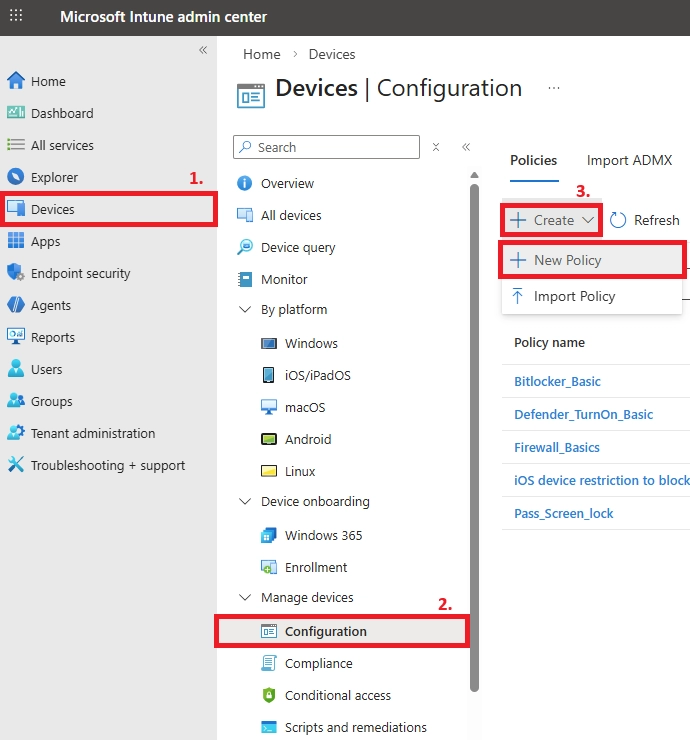Click the Android platform icon
Screen dimensions: 690x740
click(269, 439)
